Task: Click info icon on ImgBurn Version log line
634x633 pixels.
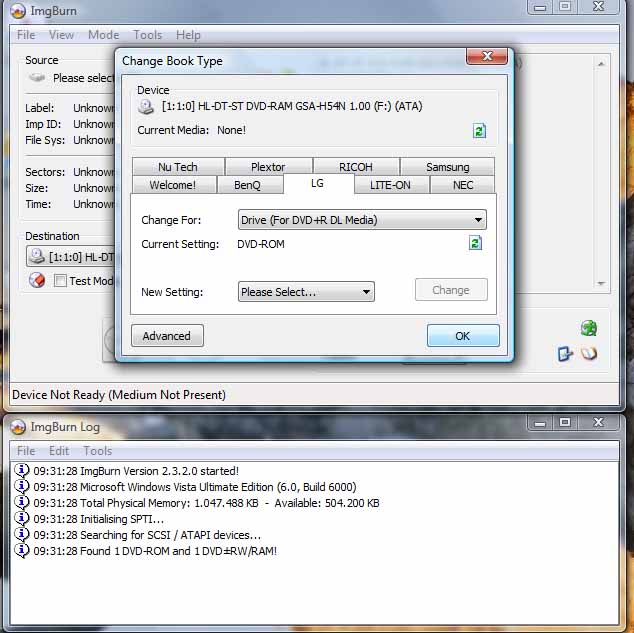Action: coord(21,471)
